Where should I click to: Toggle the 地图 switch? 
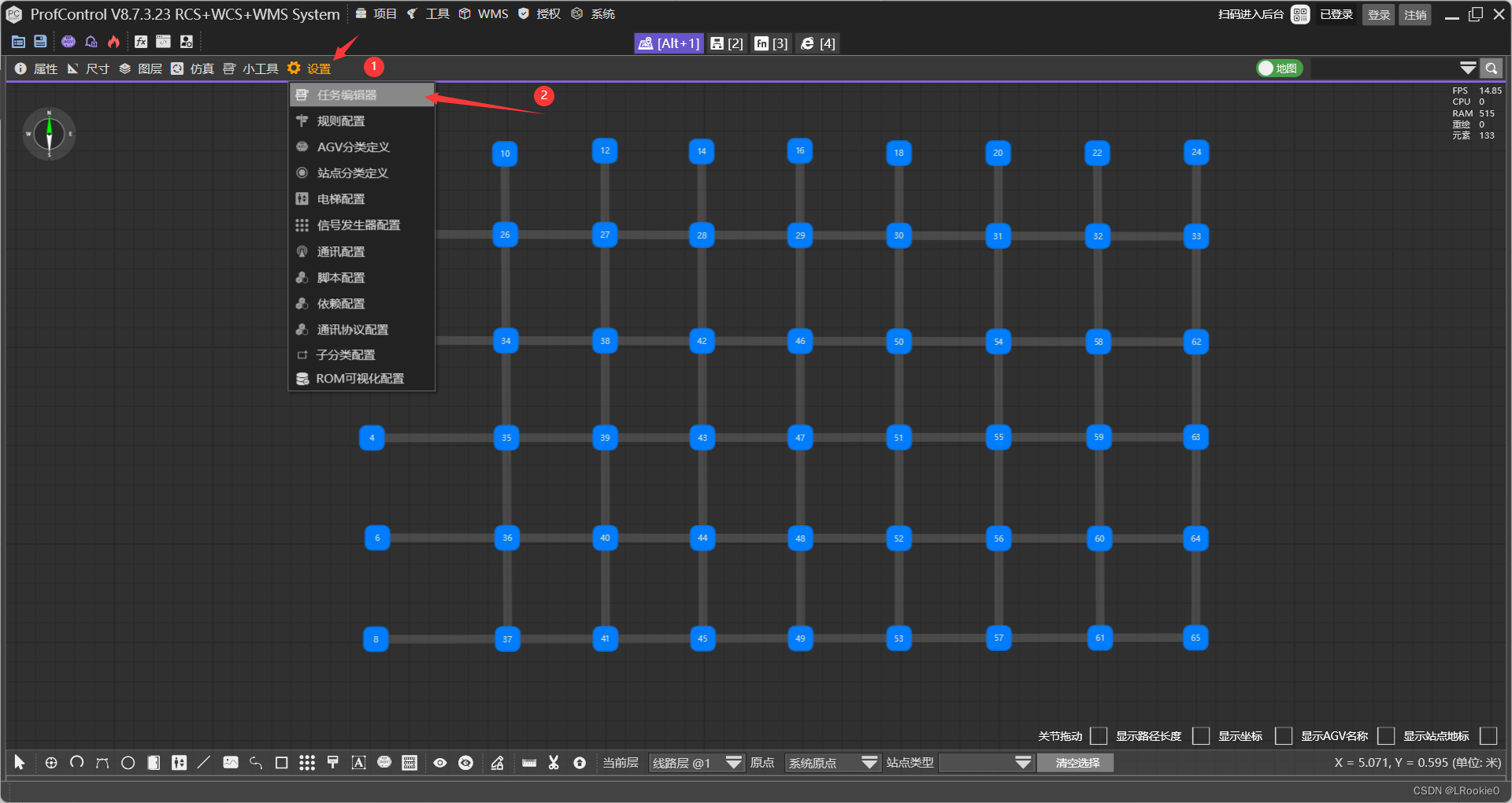[x=1279, y=68]
